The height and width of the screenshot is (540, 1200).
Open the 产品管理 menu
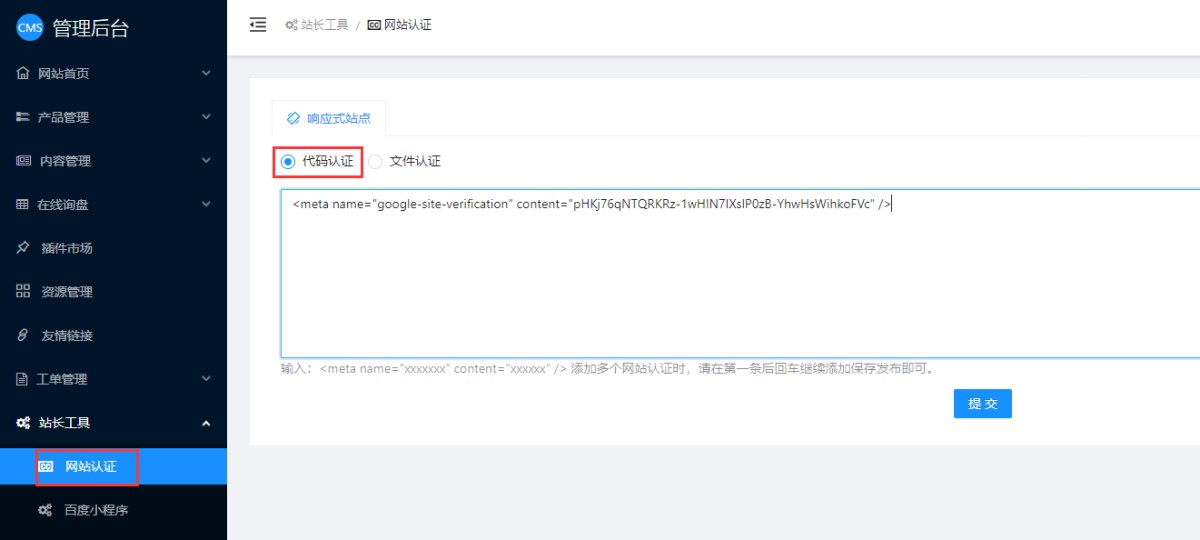pyautogui.click(x=113, y=117)
